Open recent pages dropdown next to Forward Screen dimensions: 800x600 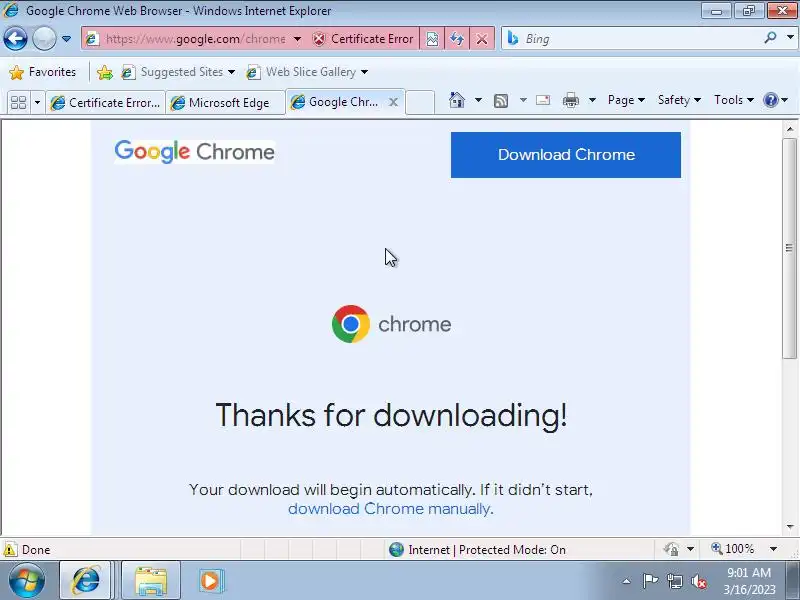pyautogui.click(x=66, y=39)
